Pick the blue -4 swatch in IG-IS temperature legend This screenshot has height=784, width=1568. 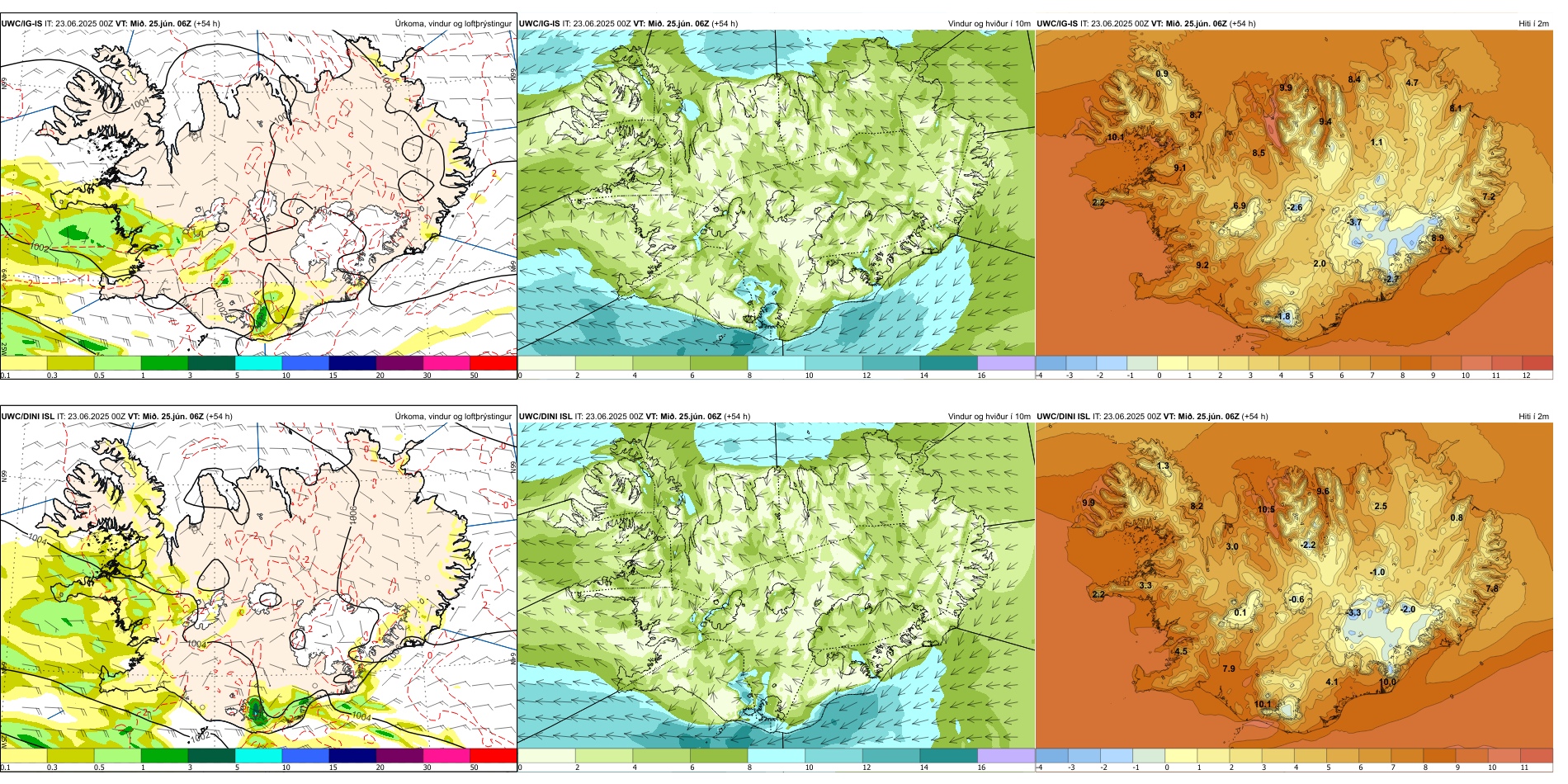1051,363
